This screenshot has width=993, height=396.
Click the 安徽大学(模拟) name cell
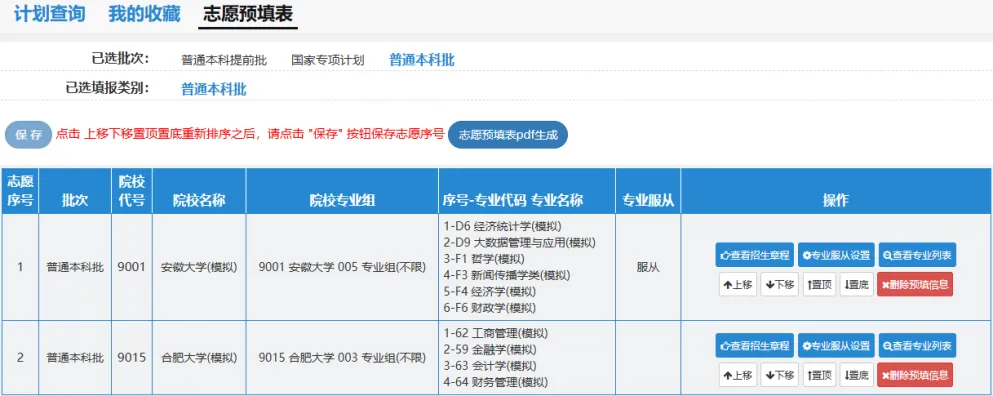click(x=199, y=267)
